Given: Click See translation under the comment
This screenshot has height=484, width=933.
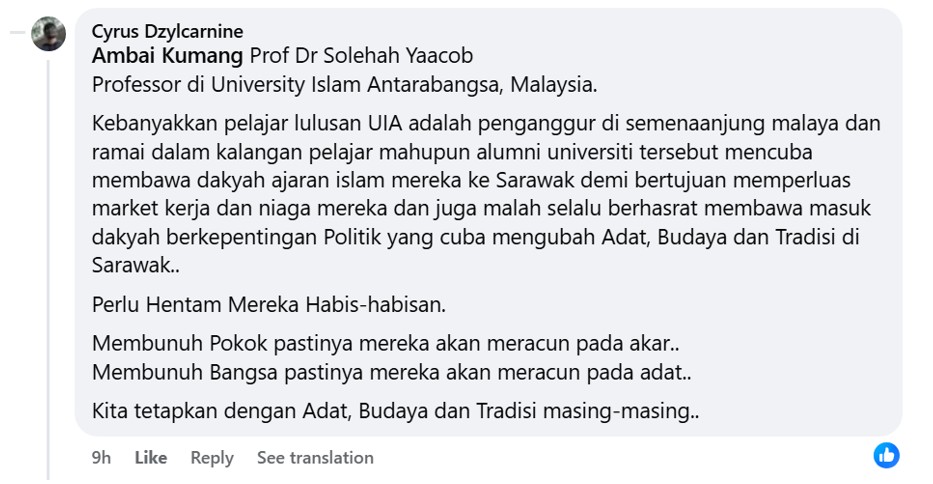Looking at the screenshot, I should [315, 458].
